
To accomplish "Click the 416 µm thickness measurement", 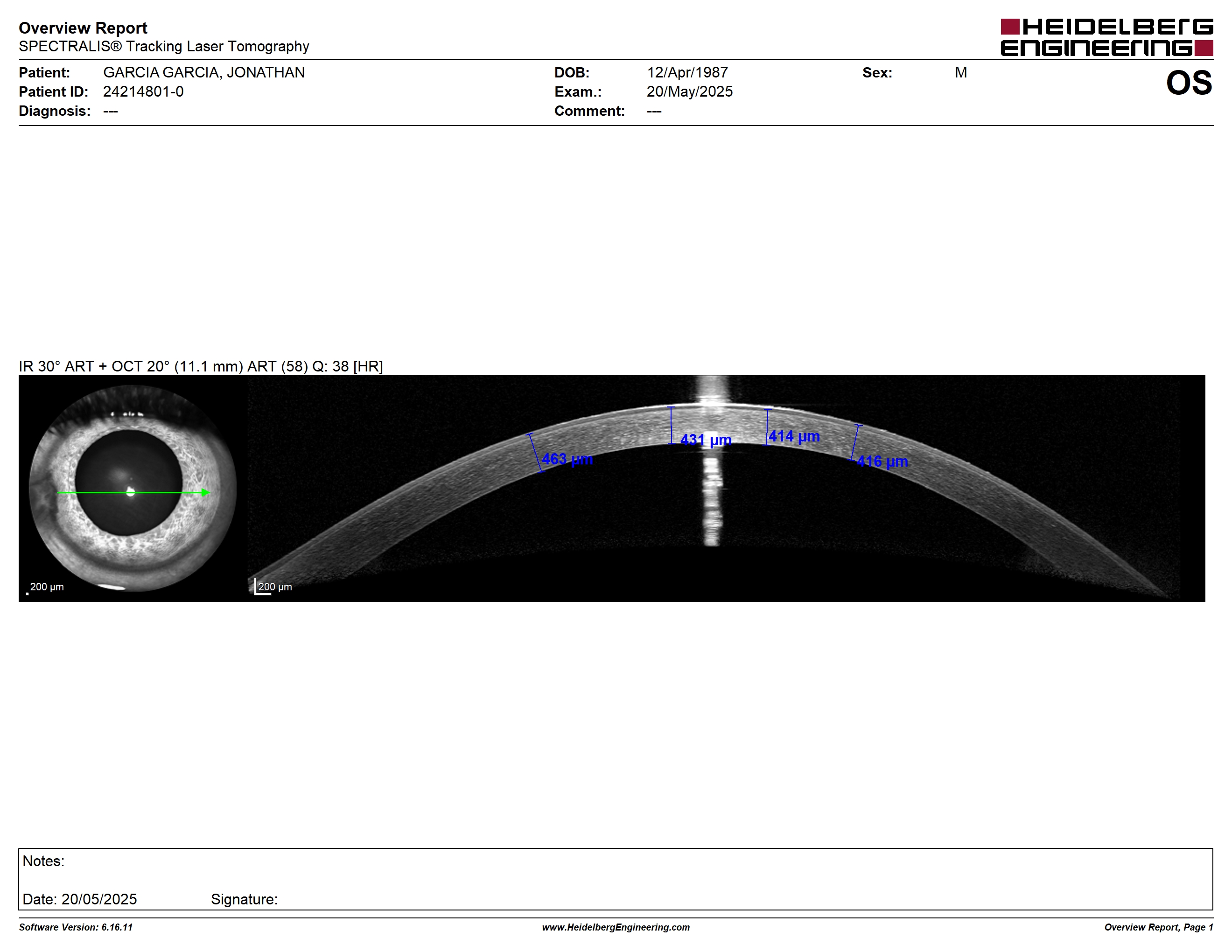I will pyautogui.click(x=882, y=462).
